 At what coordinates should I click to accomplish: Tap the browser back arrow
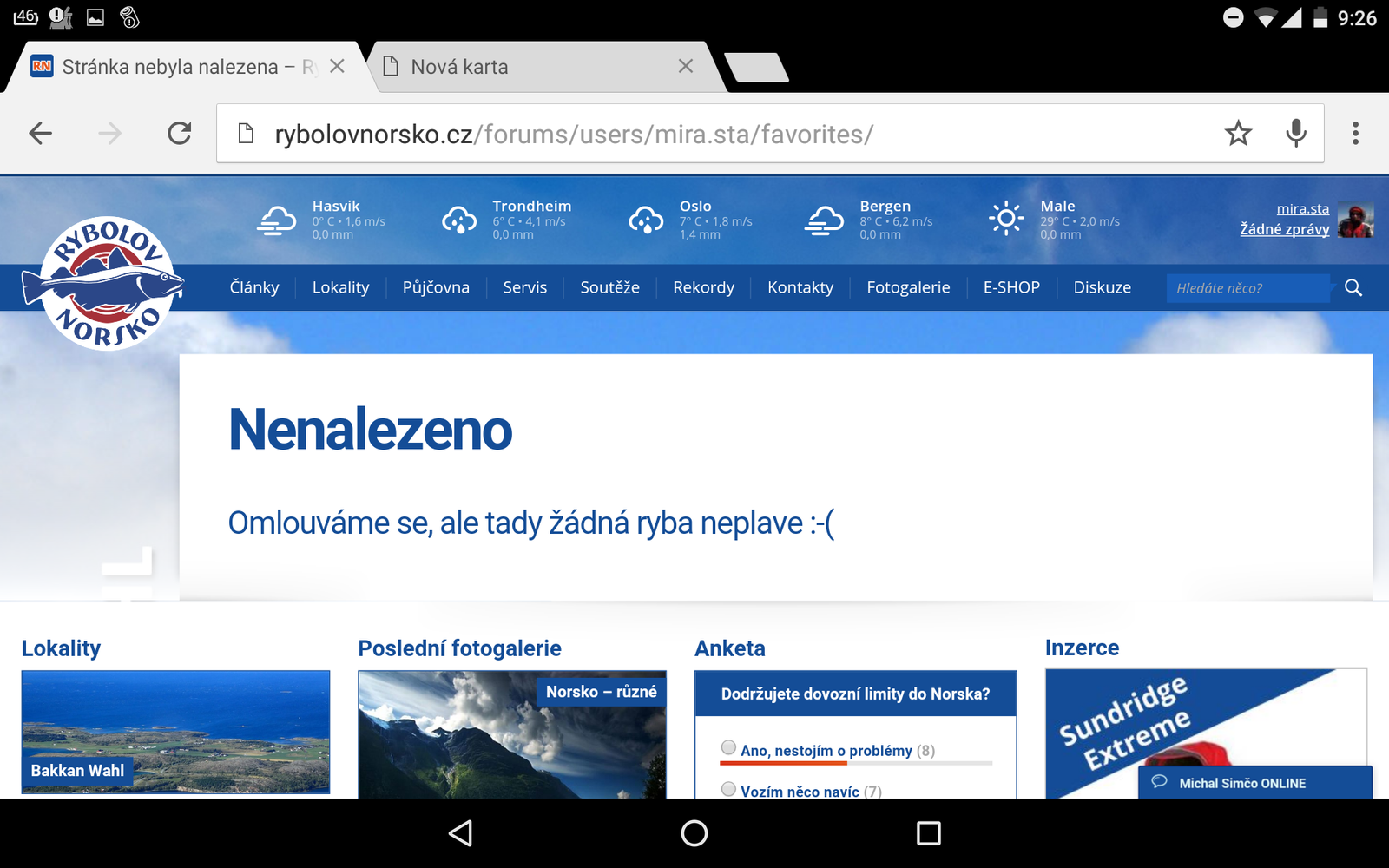tap(41, 134)
